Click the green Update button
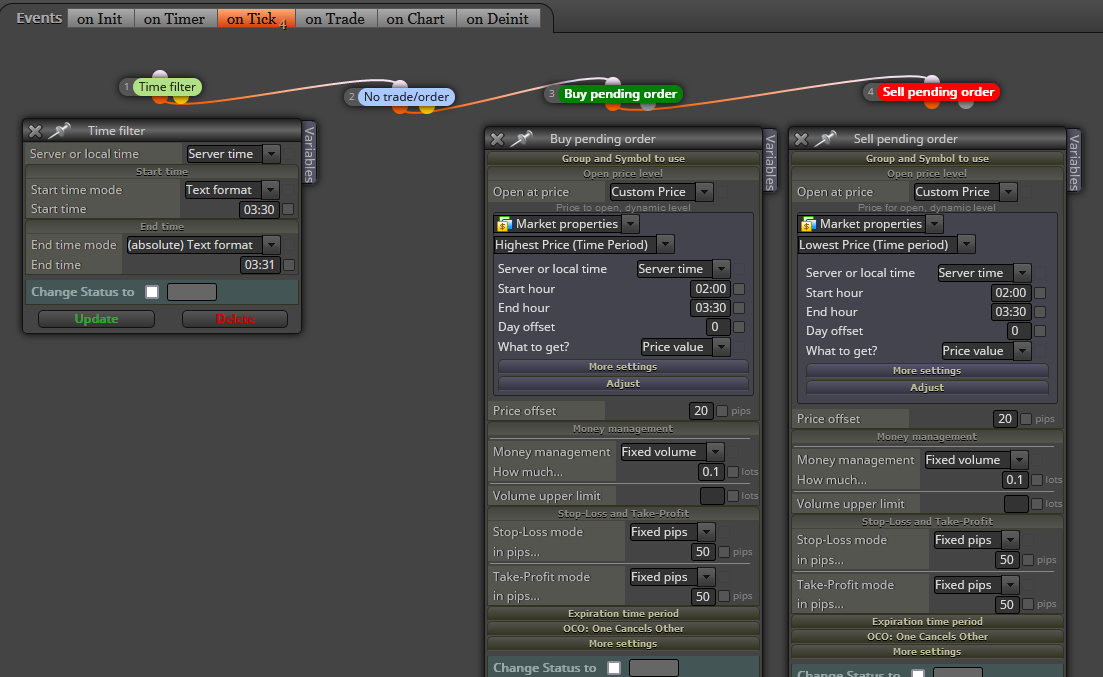This screenshot has height=677, width=1103. click(x=96, y=319)
